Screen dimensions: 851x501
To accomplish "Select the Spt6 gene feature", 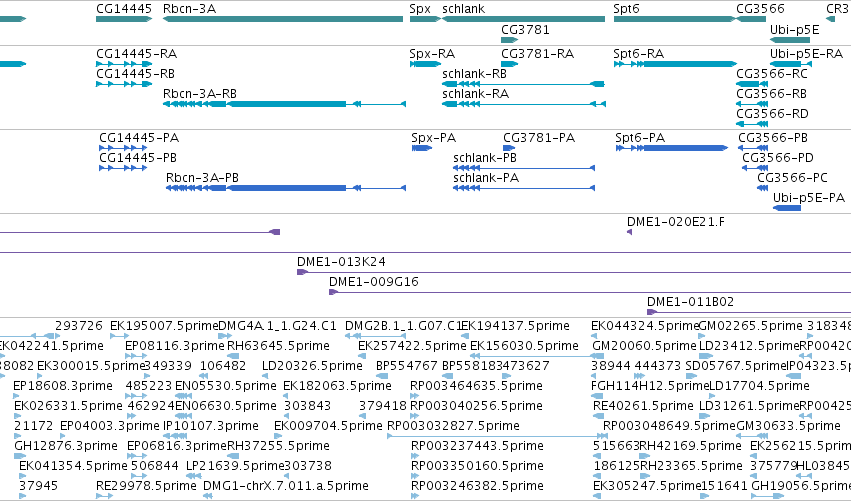I will point(675,19).
